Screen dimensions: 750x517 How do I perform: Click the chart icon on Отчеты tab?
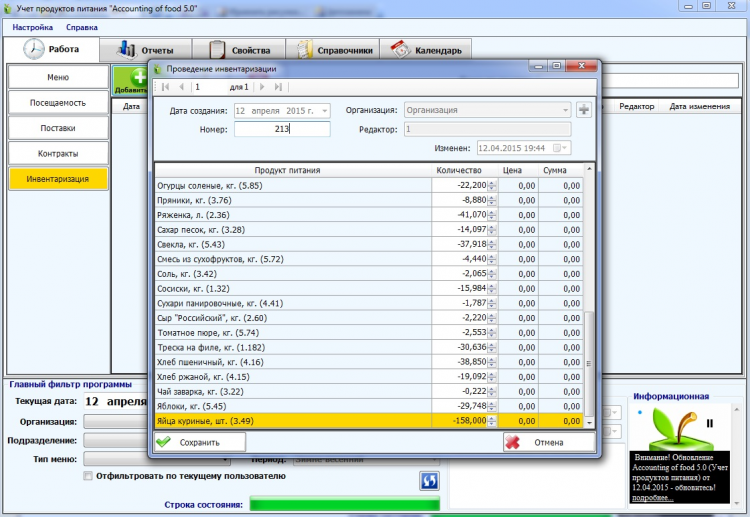click(x=127, y=49)
